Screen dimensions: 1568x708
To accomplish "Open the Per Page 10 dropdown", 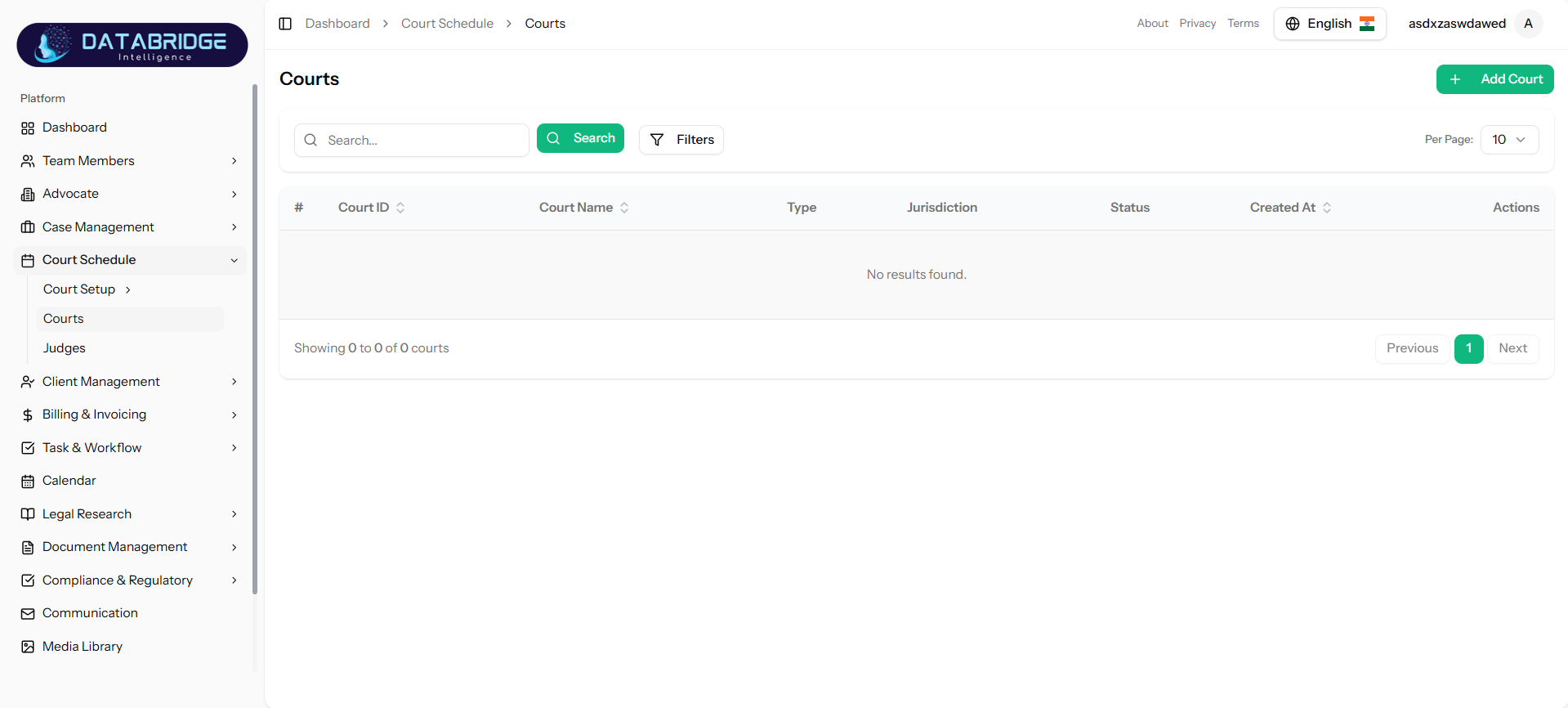I will (1509, 140).
